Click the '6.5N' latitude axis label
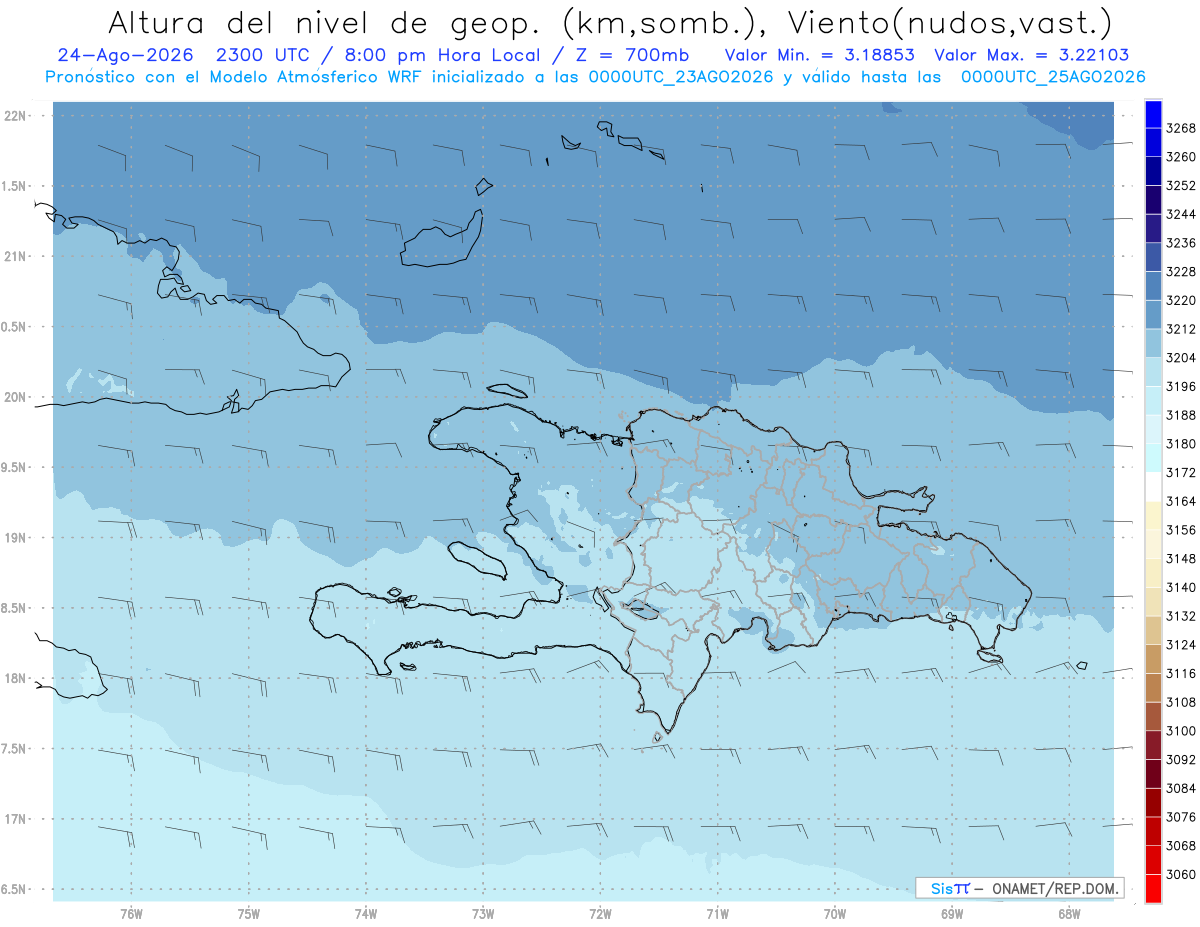 (x=14, y=889)
